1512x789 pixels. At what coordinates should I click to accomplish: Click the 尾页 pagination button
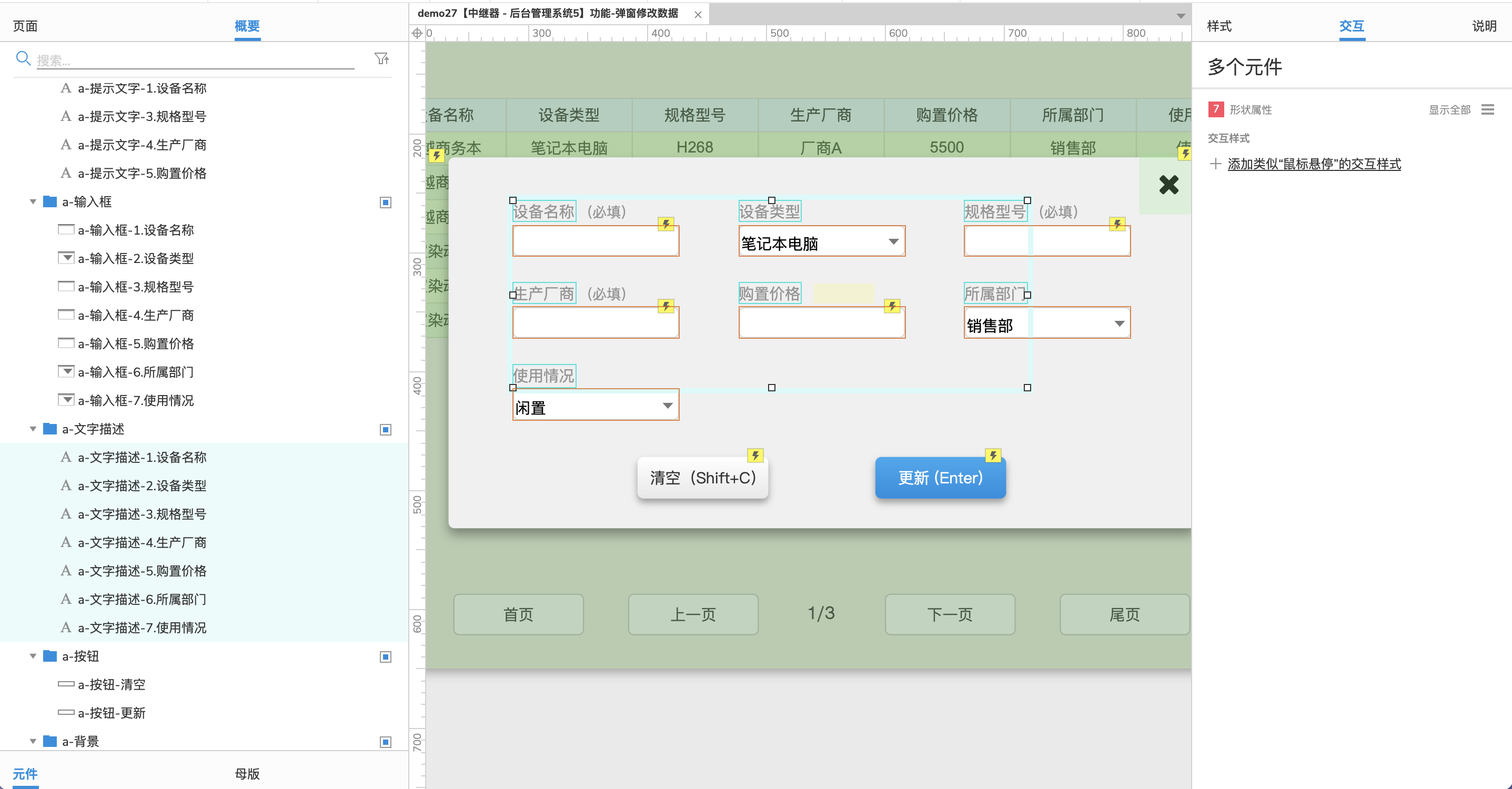pyautogui.click(x=1125, y=614)
